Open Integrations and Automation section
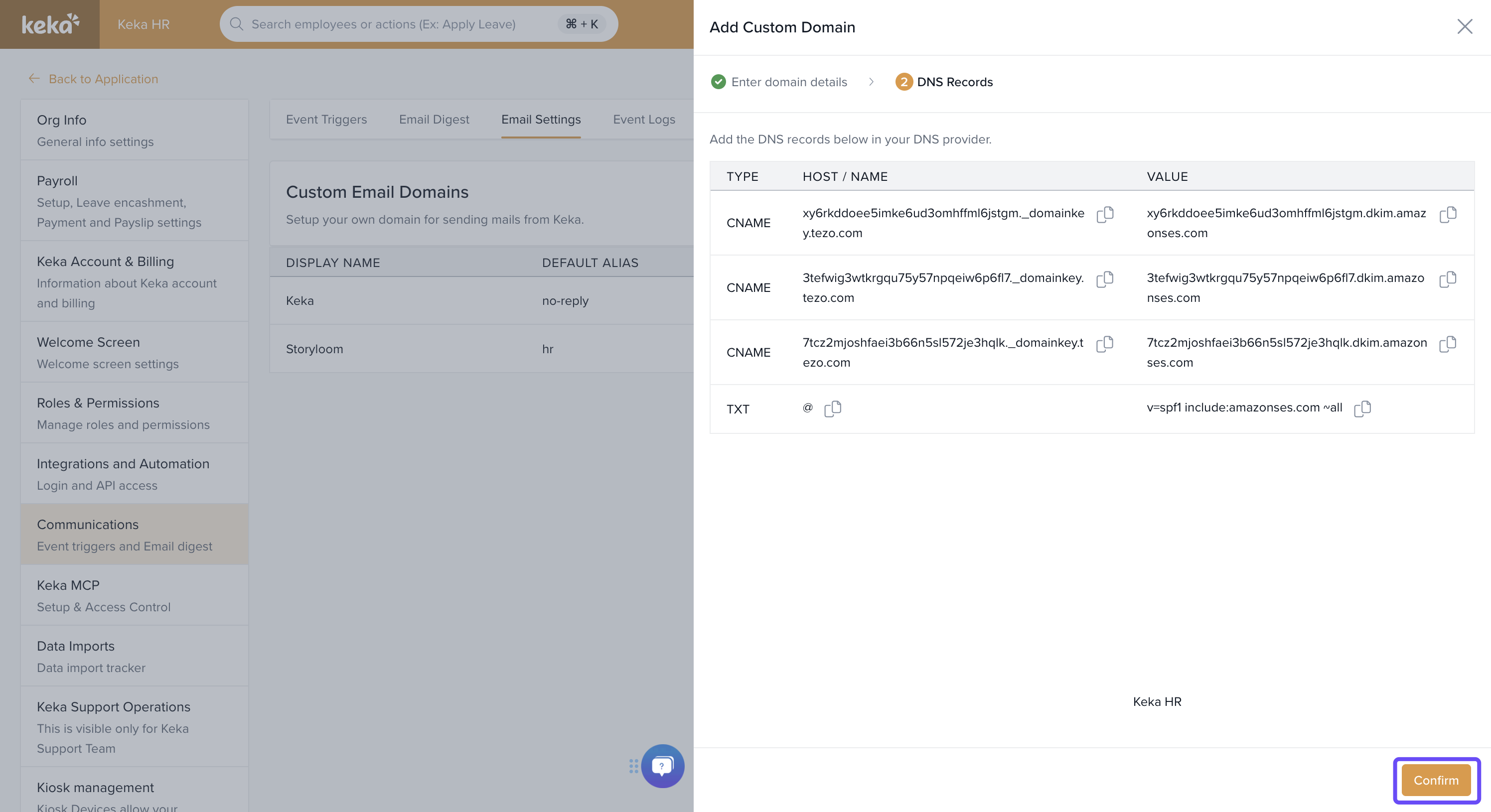This screenshot has height=812, width=1491. [134, 473]
